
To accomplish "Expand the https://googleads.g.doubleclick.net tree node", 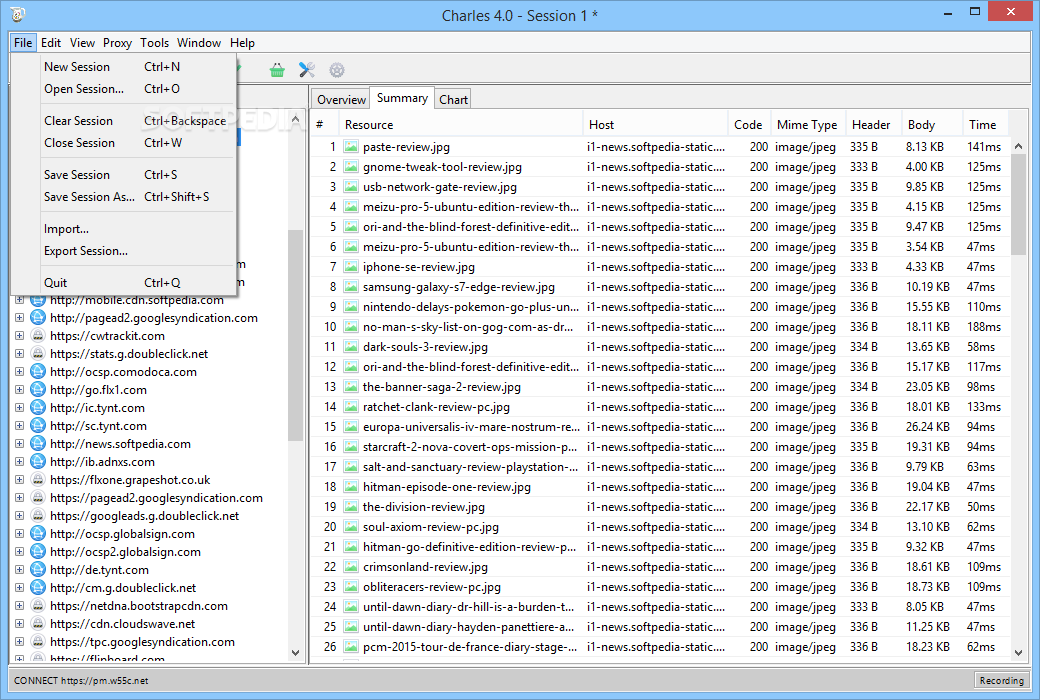I will [x=20, y=516].
